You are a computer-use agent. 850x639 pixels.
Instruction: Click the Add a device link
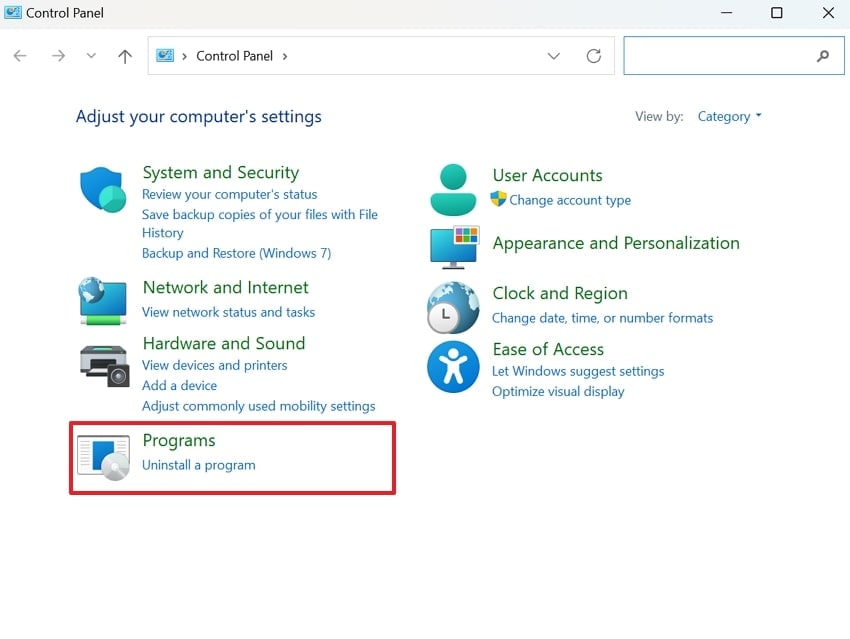tap(179, 385)
